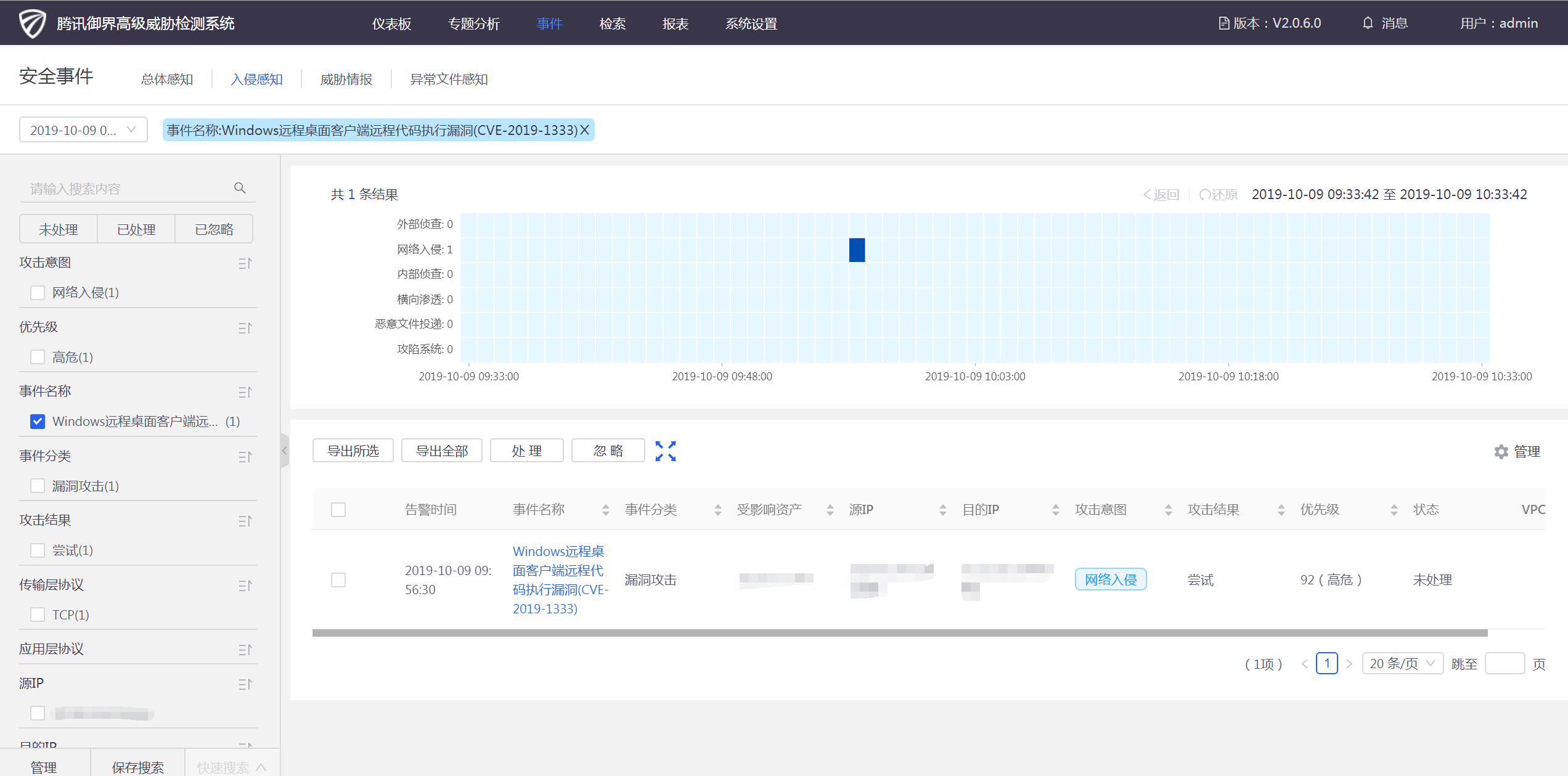Click the 消息 bell notification icon
Viewport: 1568px width, 776px height.
coord(1368,23)
